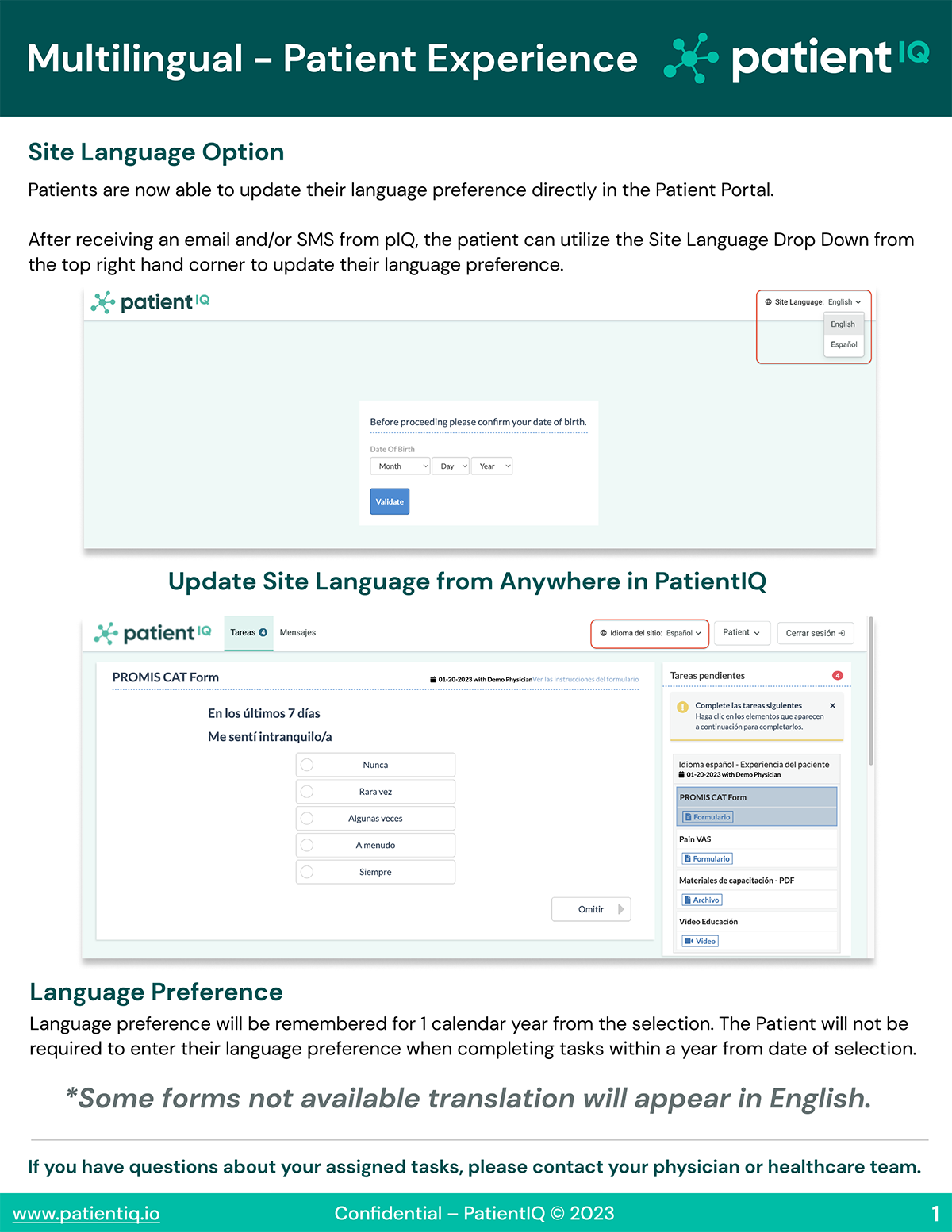The width and height of the screenshot is (952, 1232).
Task: Open Archivo link under Materiales de capacitación
Action: (x=702, y=900)
